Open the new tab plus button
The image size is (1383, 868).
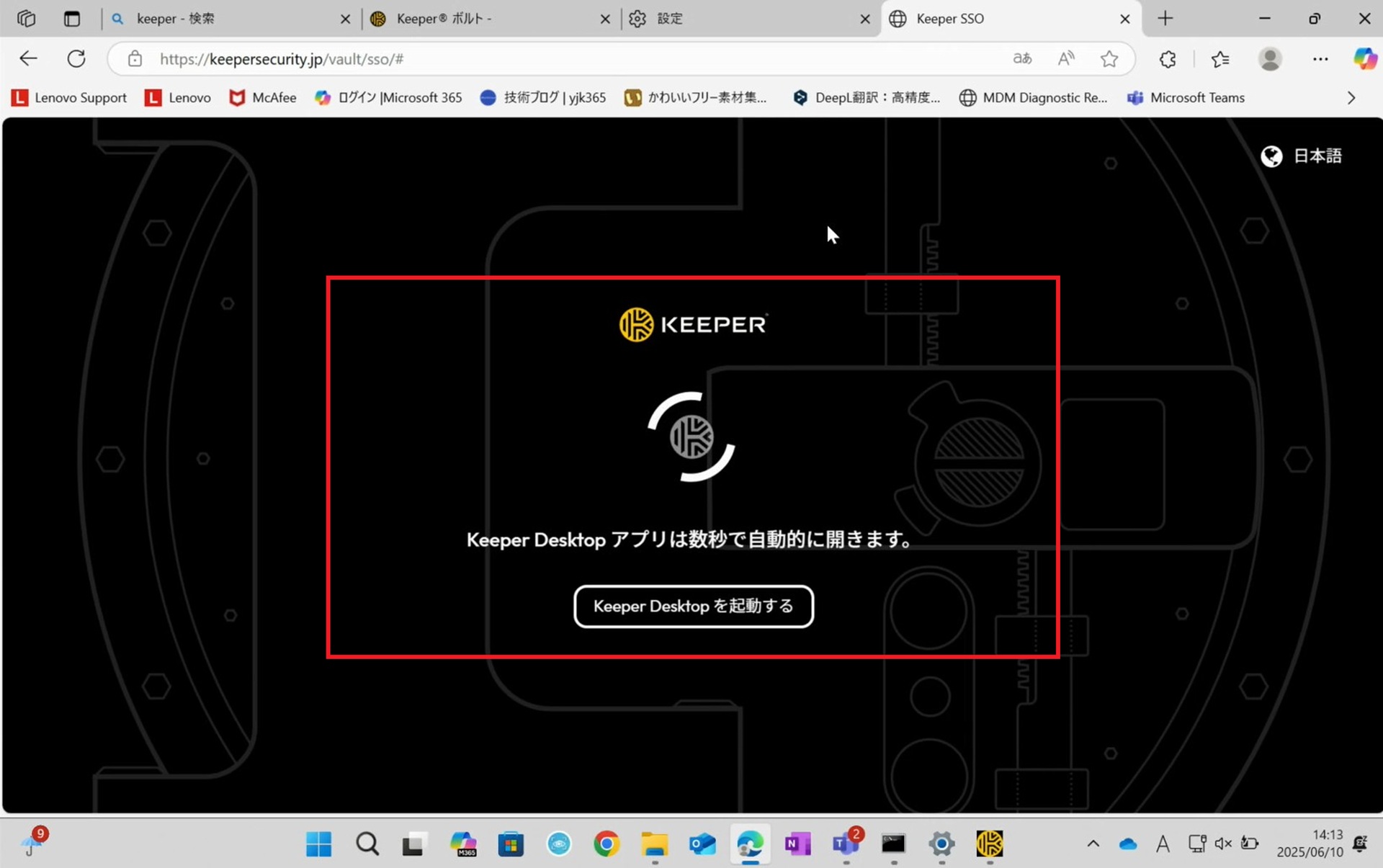click(1165, 19)
